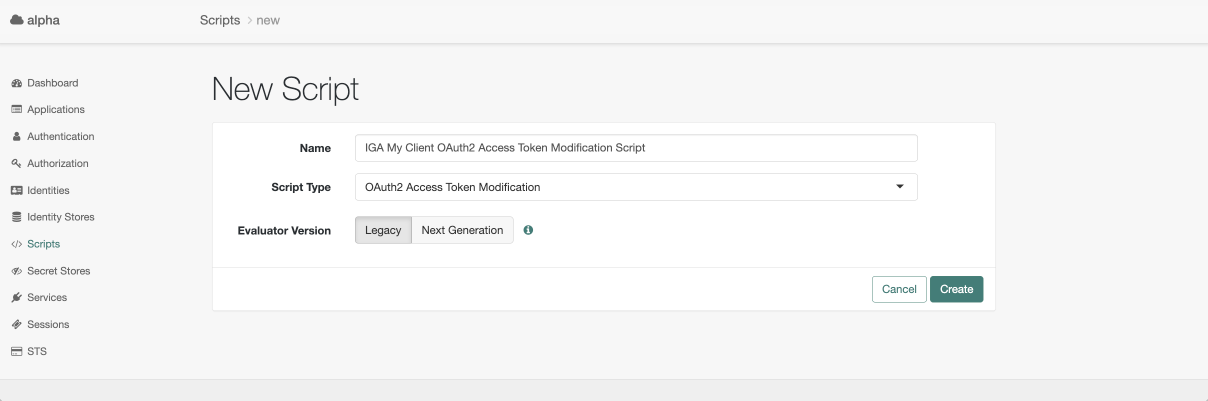The width and height of the screenshot is (1208, 401).
Task: Cancel the new script form
Action: (x=899, y=289)
